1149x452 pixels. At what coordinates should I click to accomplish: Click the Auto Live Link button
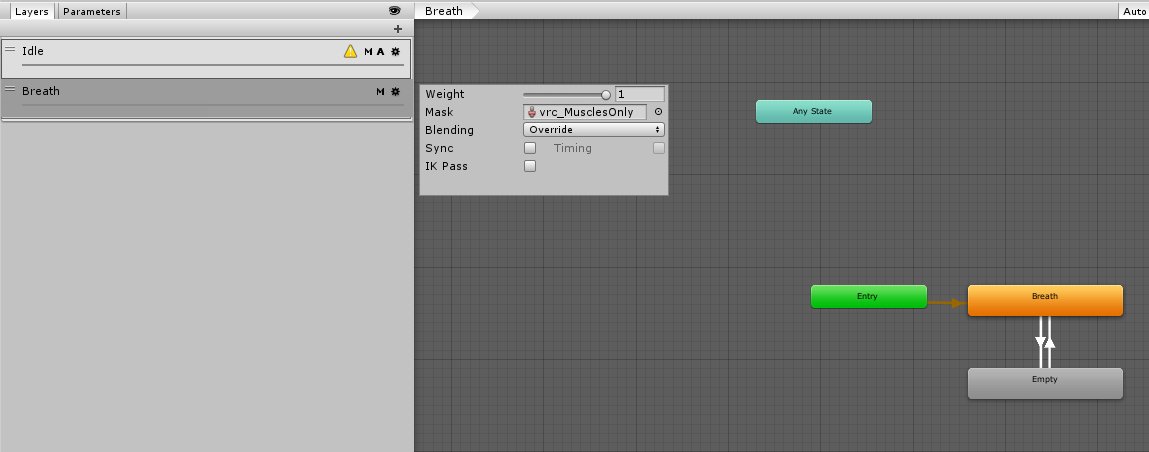(x=1134, y=11)
